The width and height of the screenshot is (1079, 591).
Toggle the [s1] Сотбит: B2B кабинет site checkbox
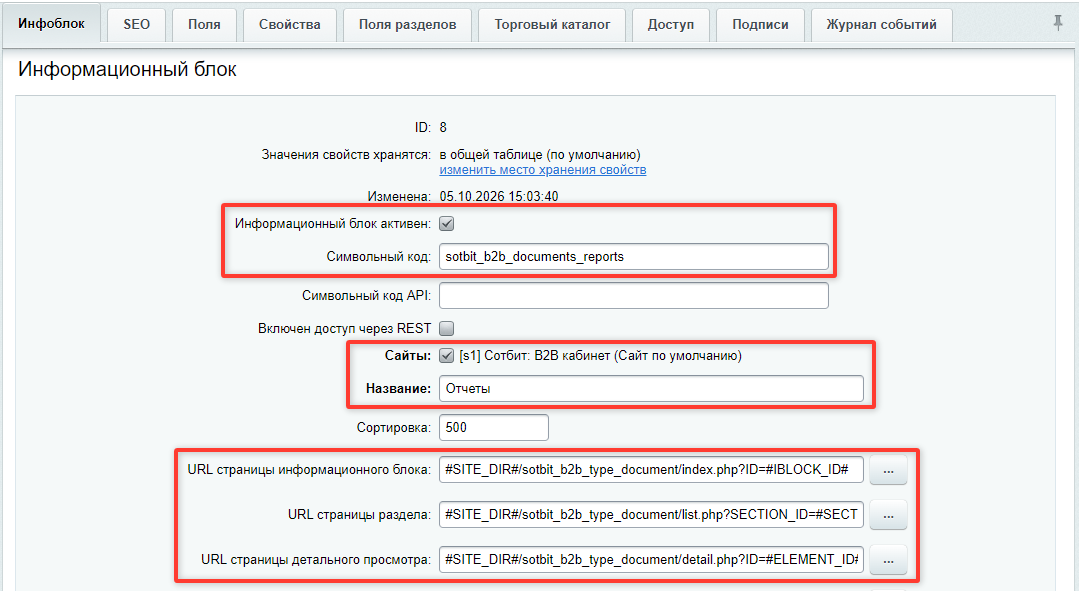(x=447, y=356)
